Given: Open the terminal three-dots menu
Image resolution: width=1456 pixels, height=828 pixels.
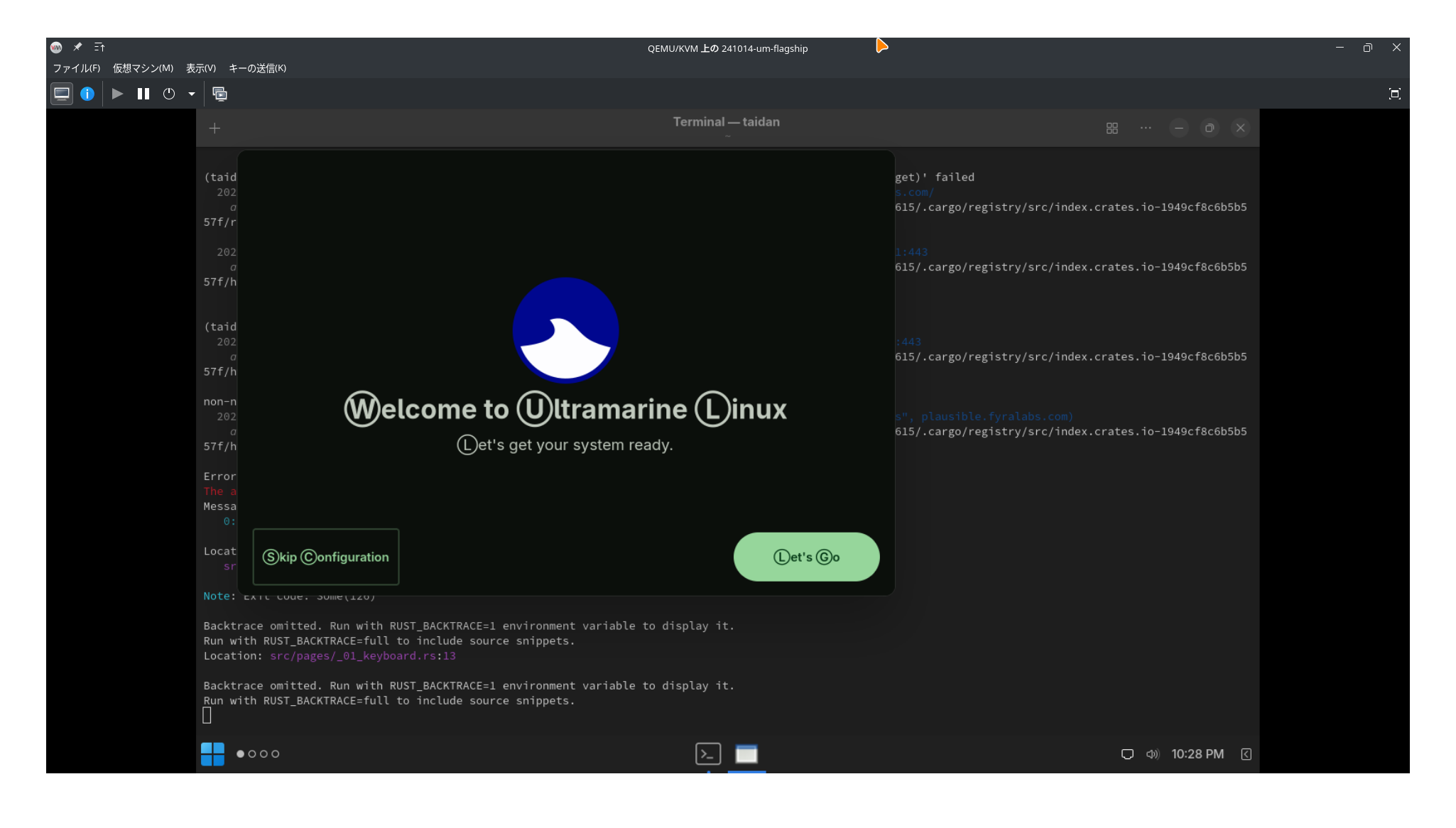Looking at the screenshot, I should [x=1146, y=128].
